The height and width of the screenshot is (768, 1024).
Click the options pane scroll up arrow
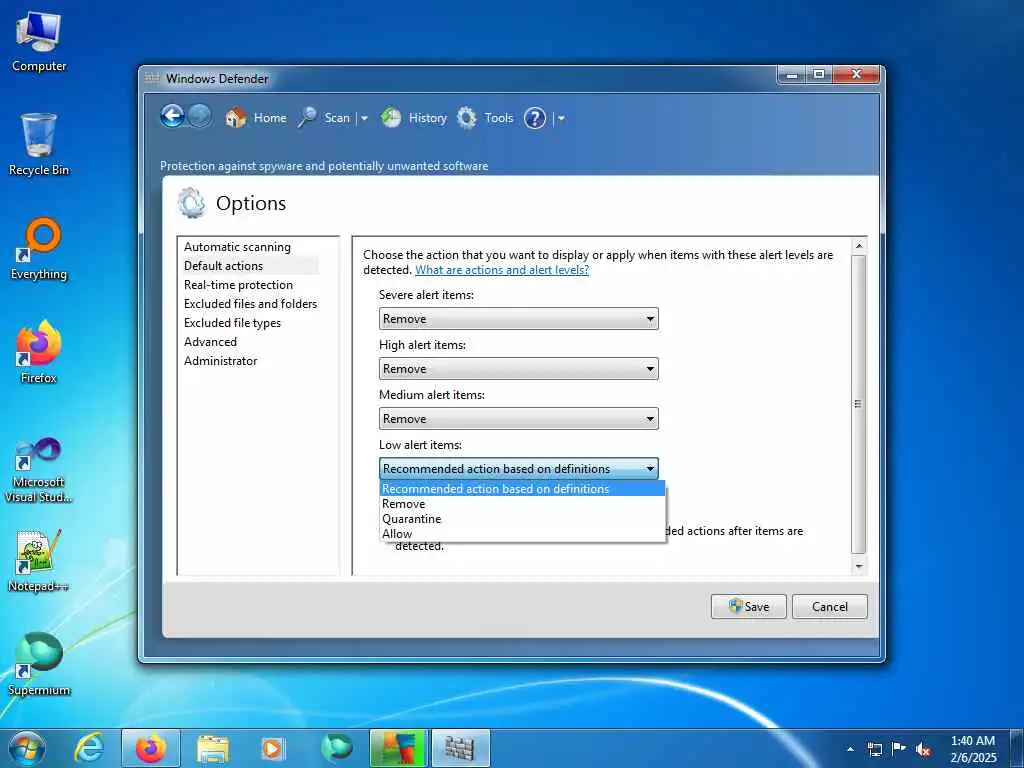click(x=859, y=246)
